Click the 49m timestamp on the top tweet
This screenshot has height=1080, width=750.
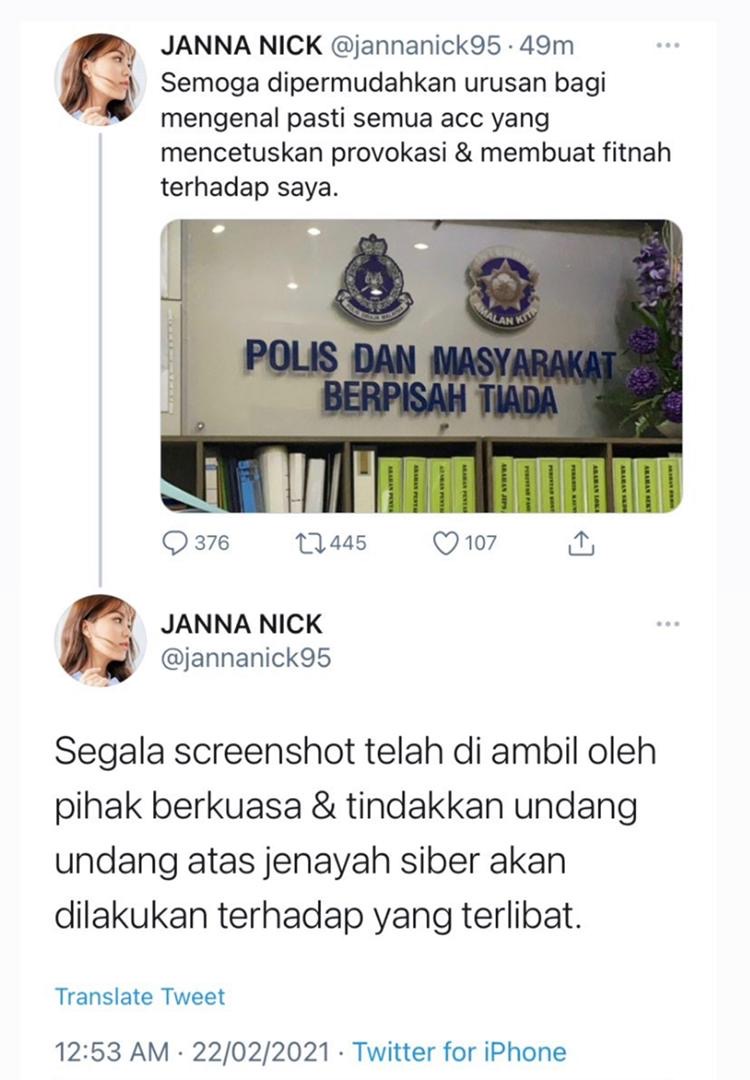pyautogui.click(x=546, y=46)
